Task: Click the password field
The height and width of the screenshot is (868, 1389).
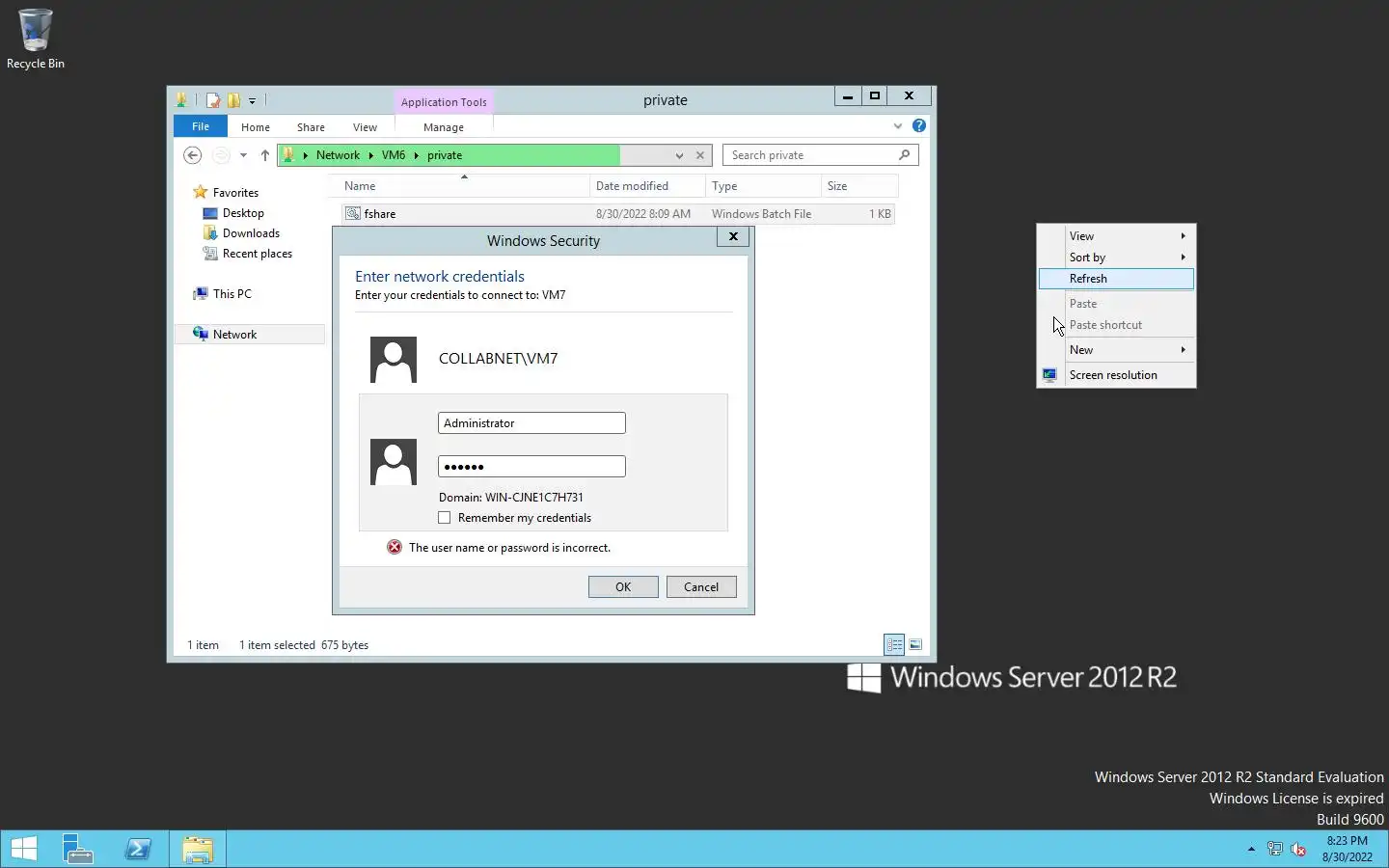Action: pos(531,467)
